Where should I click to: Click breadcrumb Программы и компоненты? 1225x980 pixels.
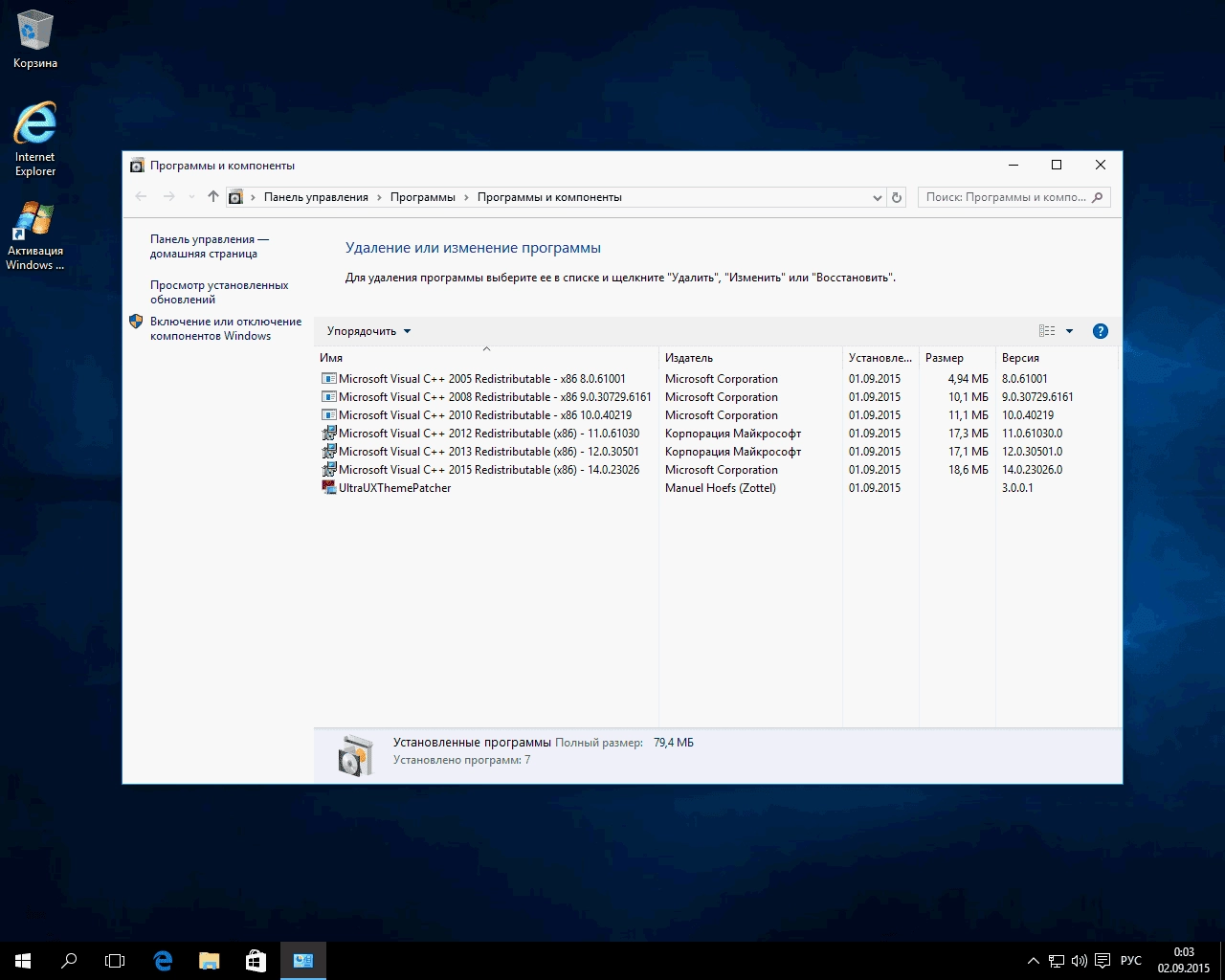[549, 197]
